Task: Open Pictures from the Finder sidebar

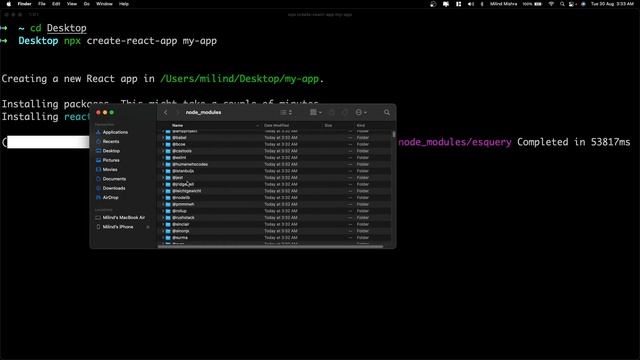Action: click(108, 160)
